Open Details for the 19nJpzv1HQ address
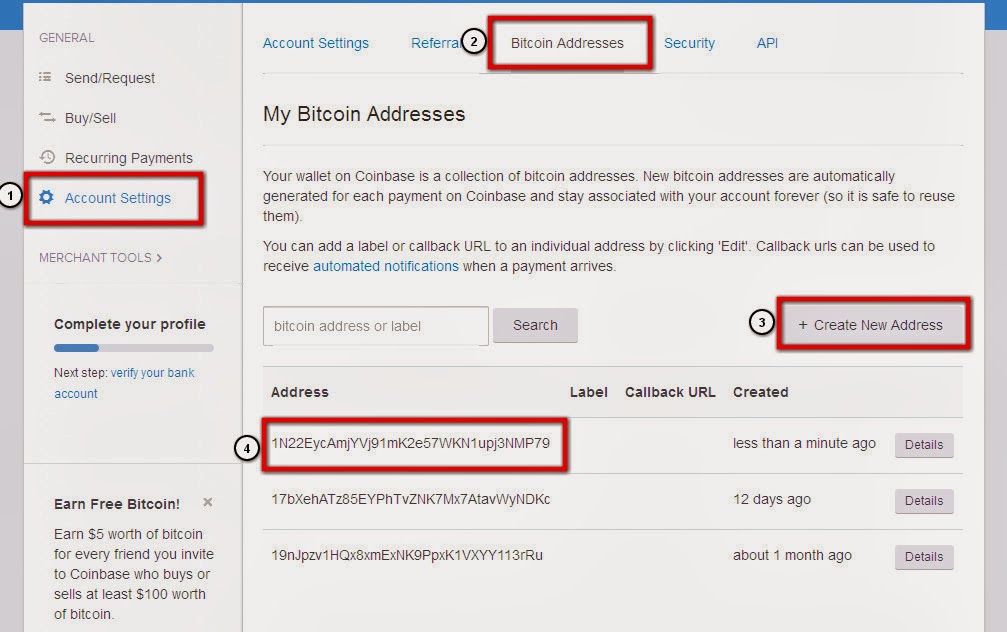 pos(924,556)
